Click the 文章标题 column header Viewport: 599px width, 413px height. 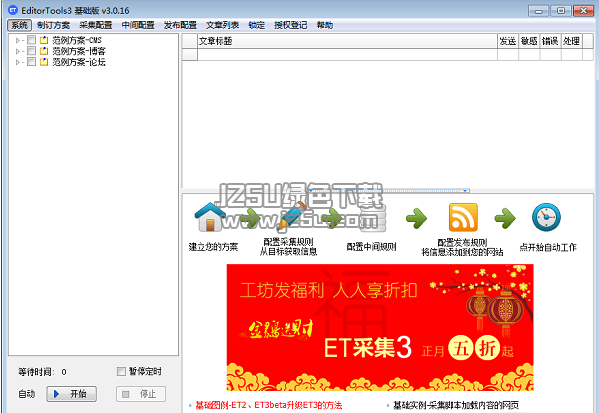point(347,41)
